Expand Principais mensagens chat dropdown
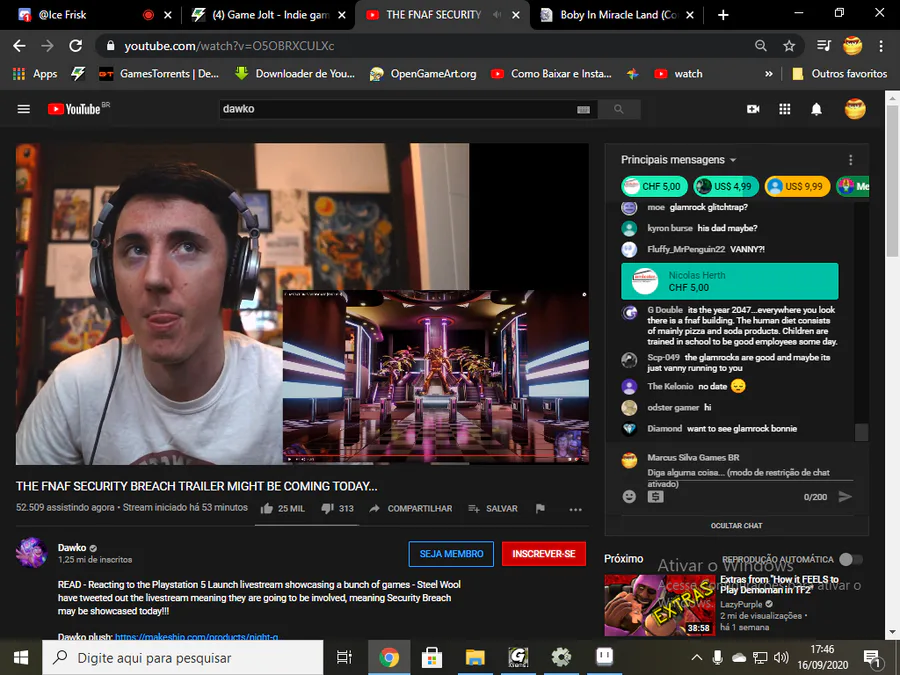The height and width of the screenshot is (675, 900). (x=678, y=160)
